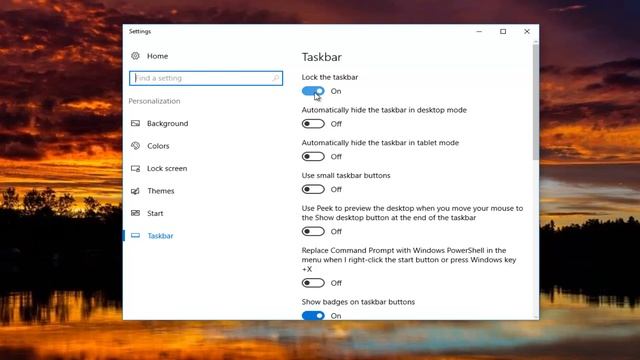Click the Settings window title text
Viewport: 640px width, 360px height.
(140, 31)
